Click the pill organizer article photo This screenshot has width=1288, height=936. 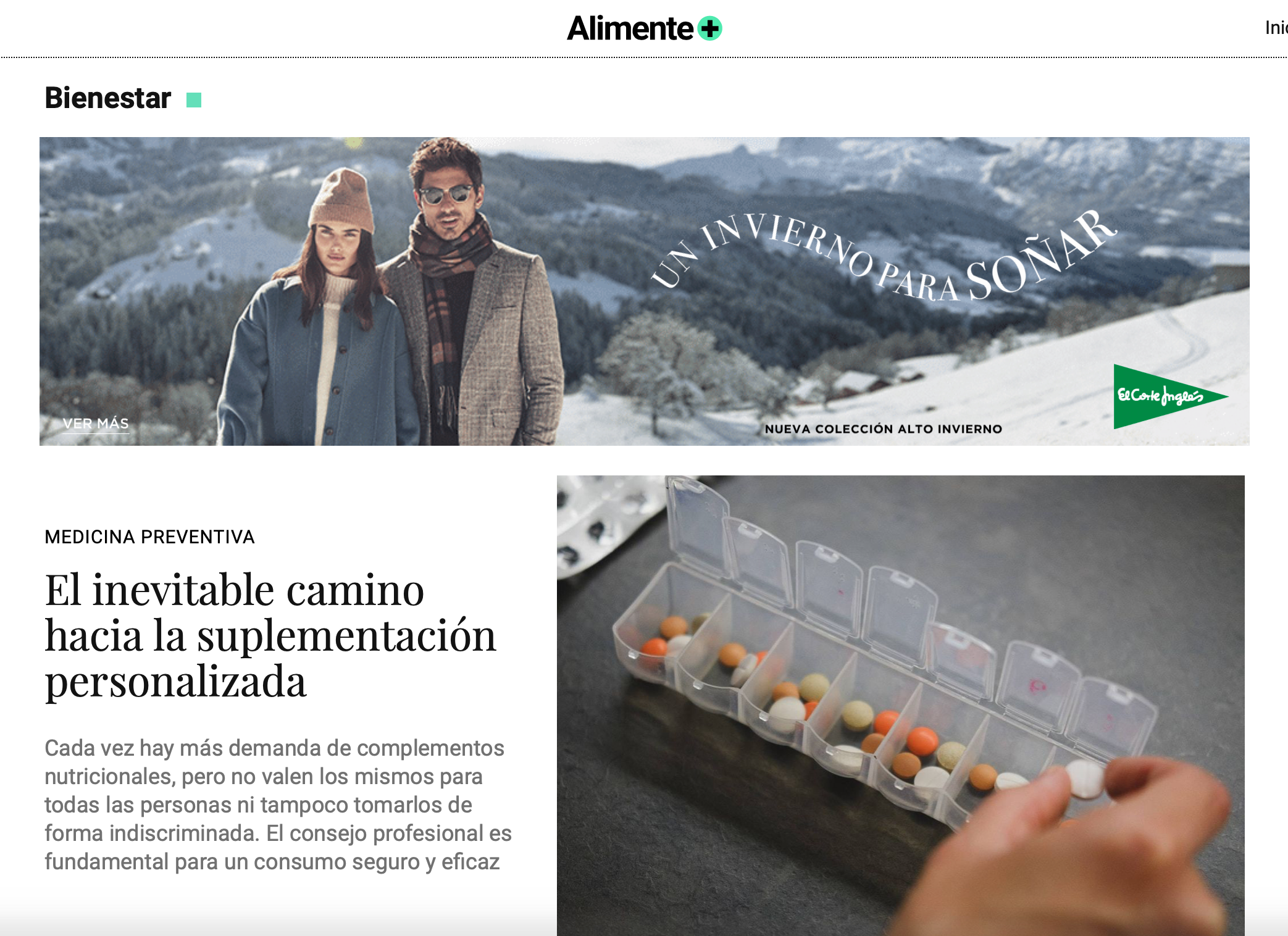coord(901,705)
